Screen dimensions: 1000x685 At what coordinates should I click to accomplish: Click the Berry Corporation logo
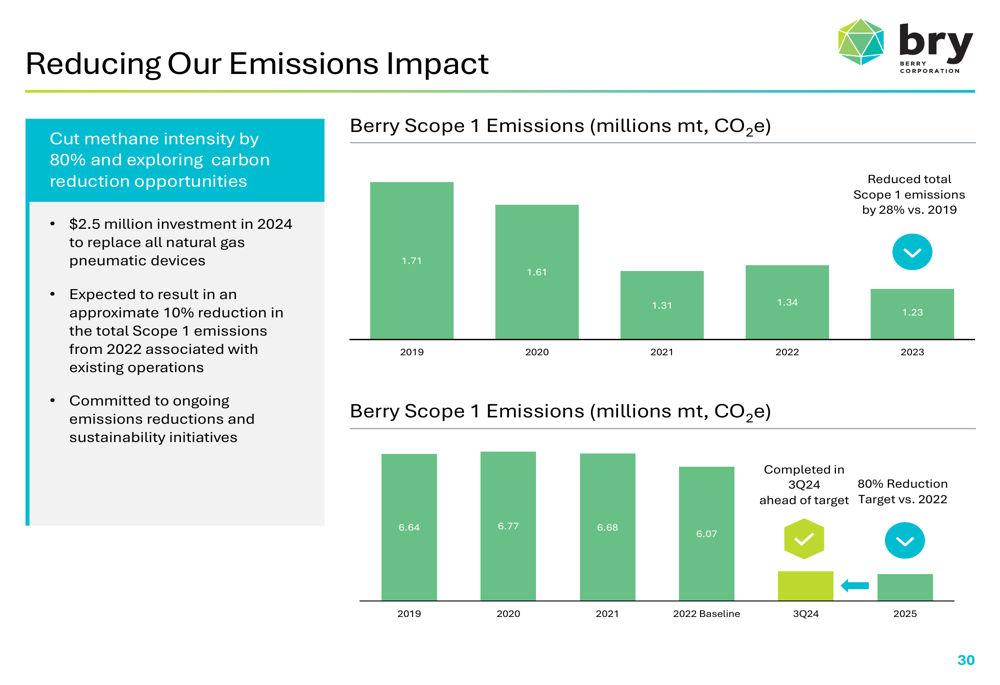[905, 45]
